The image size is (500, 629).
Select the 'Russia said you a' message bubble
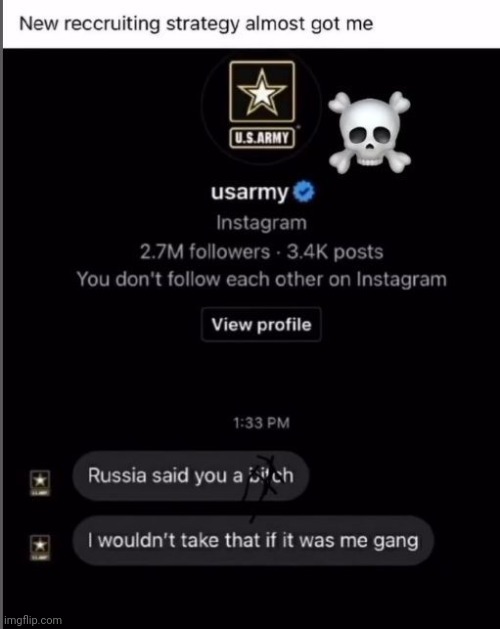click(x=191, y=476)
